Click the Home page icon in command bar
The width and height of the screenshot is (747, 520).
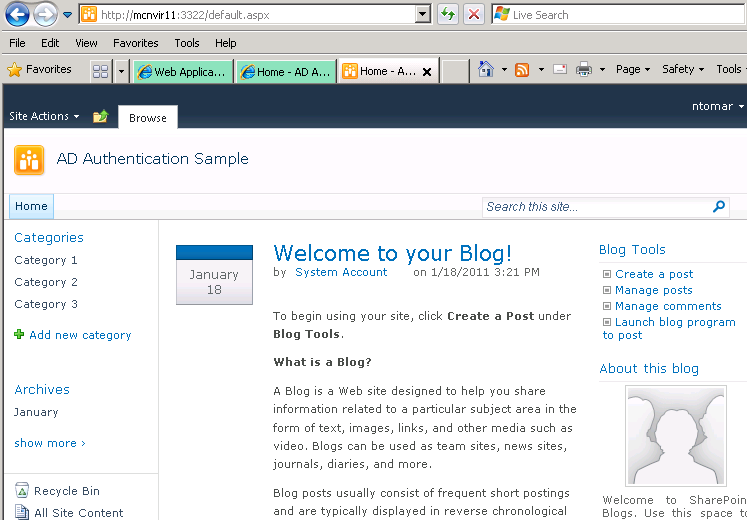(486, 70)
